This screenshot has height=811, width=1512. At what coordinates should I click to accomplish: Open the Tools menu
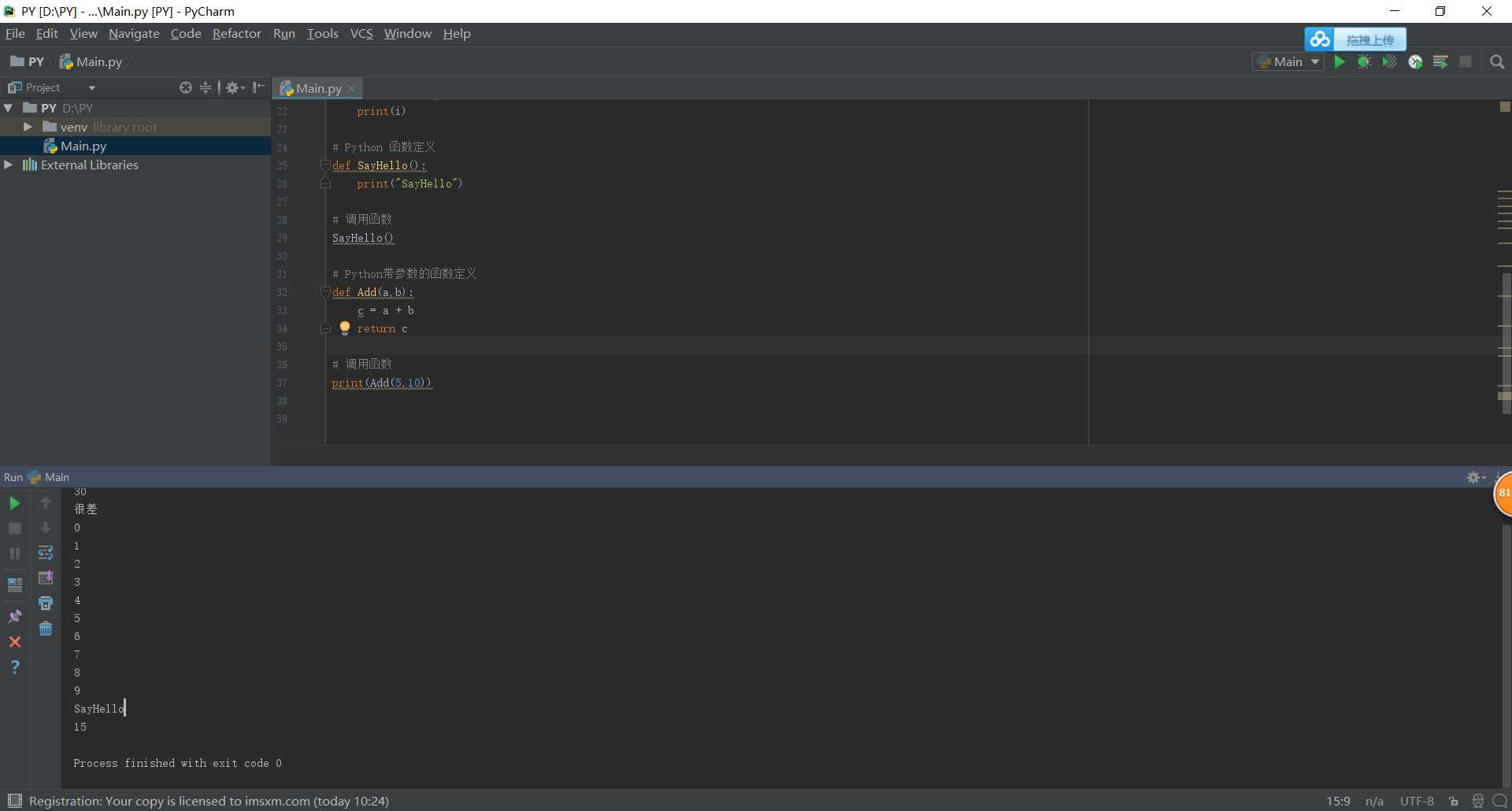322,33
